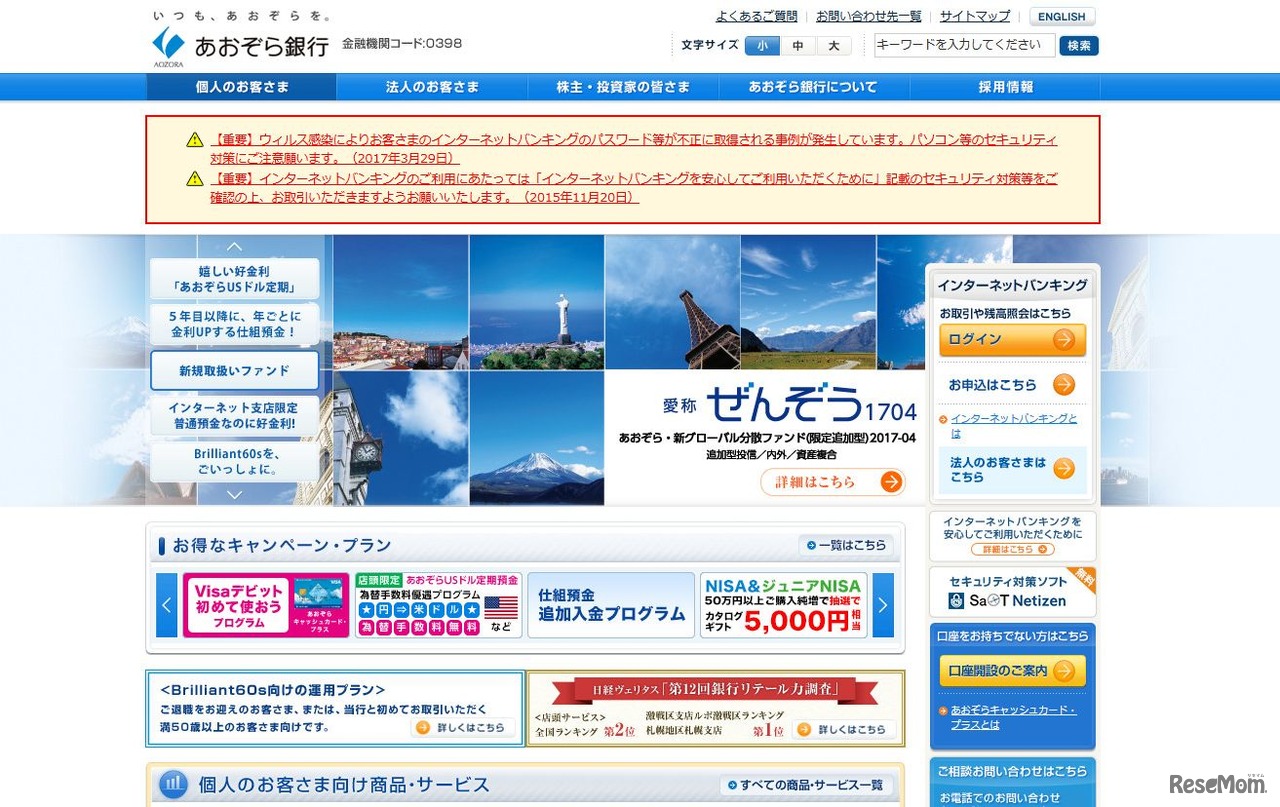Click the warning icon beside the 2017年3月29日 notice
Screen dimensions: 1280x807
click(195, 140)
